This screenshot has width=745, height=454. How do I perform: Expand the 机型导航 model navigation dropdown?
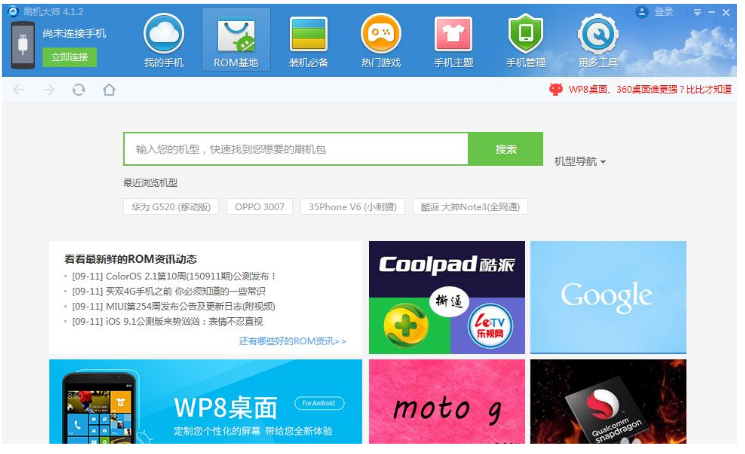[580, 161]
